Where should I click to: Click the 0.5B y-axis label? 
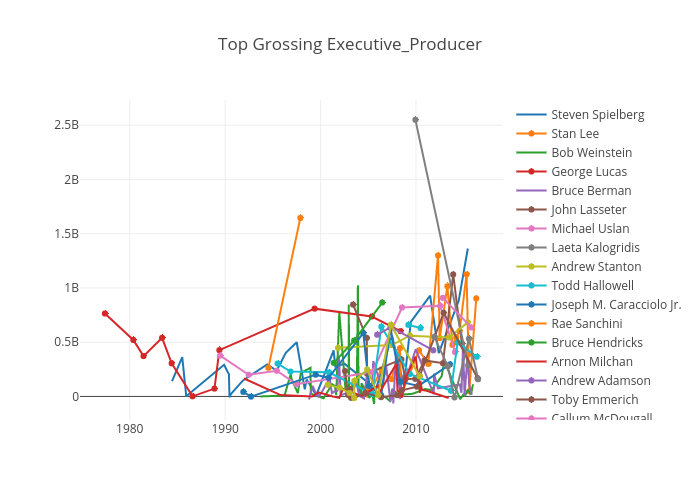pos(67,342)
